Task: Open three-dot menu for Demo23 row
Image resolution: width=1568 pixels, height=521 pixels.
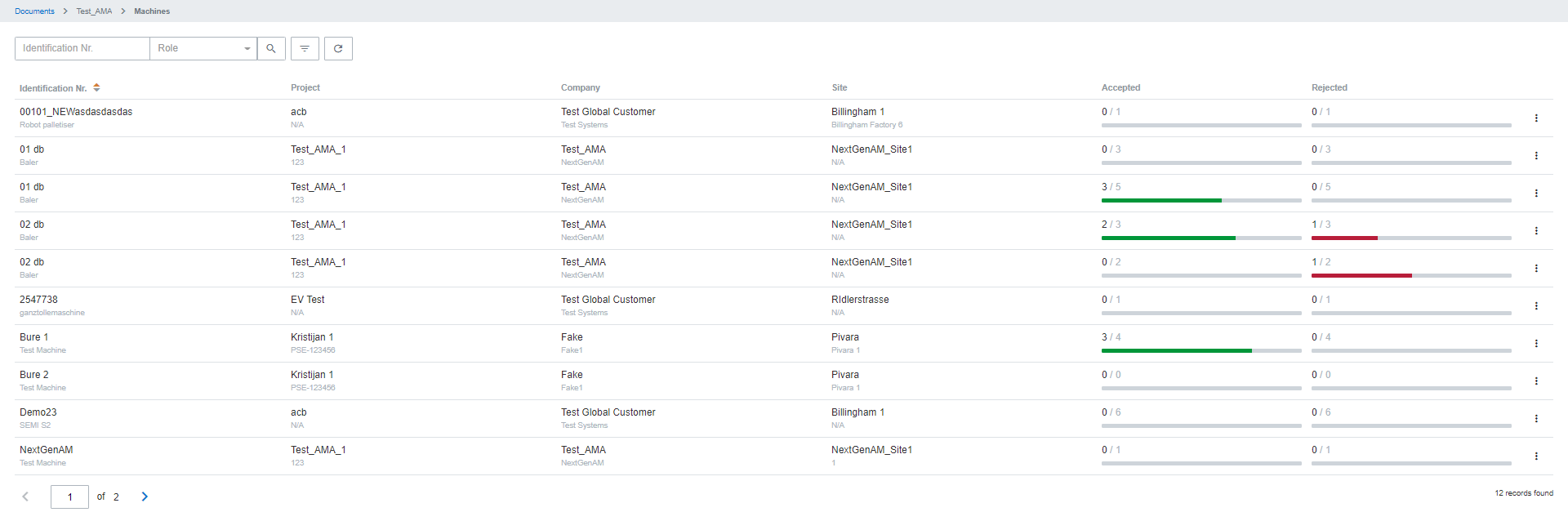Action: pos(1536,419)
